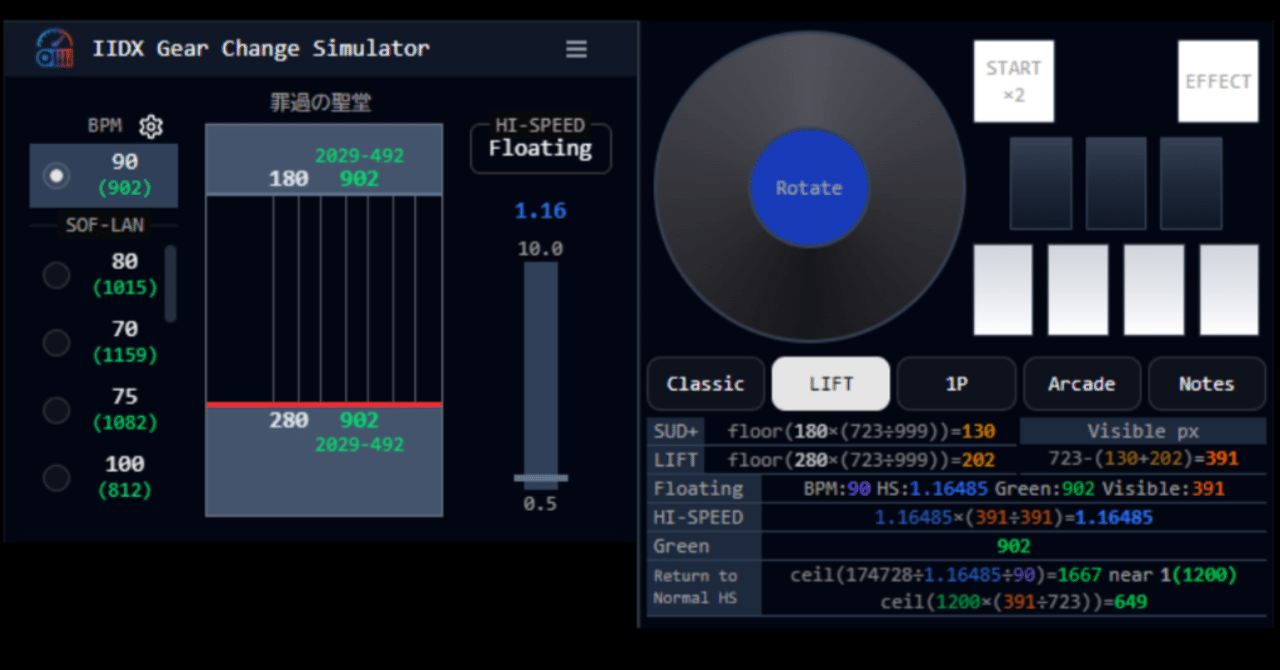This screenshot has width=1280, height=670.
Task: Click the slider min label 0.5
Action: point(541,504)
